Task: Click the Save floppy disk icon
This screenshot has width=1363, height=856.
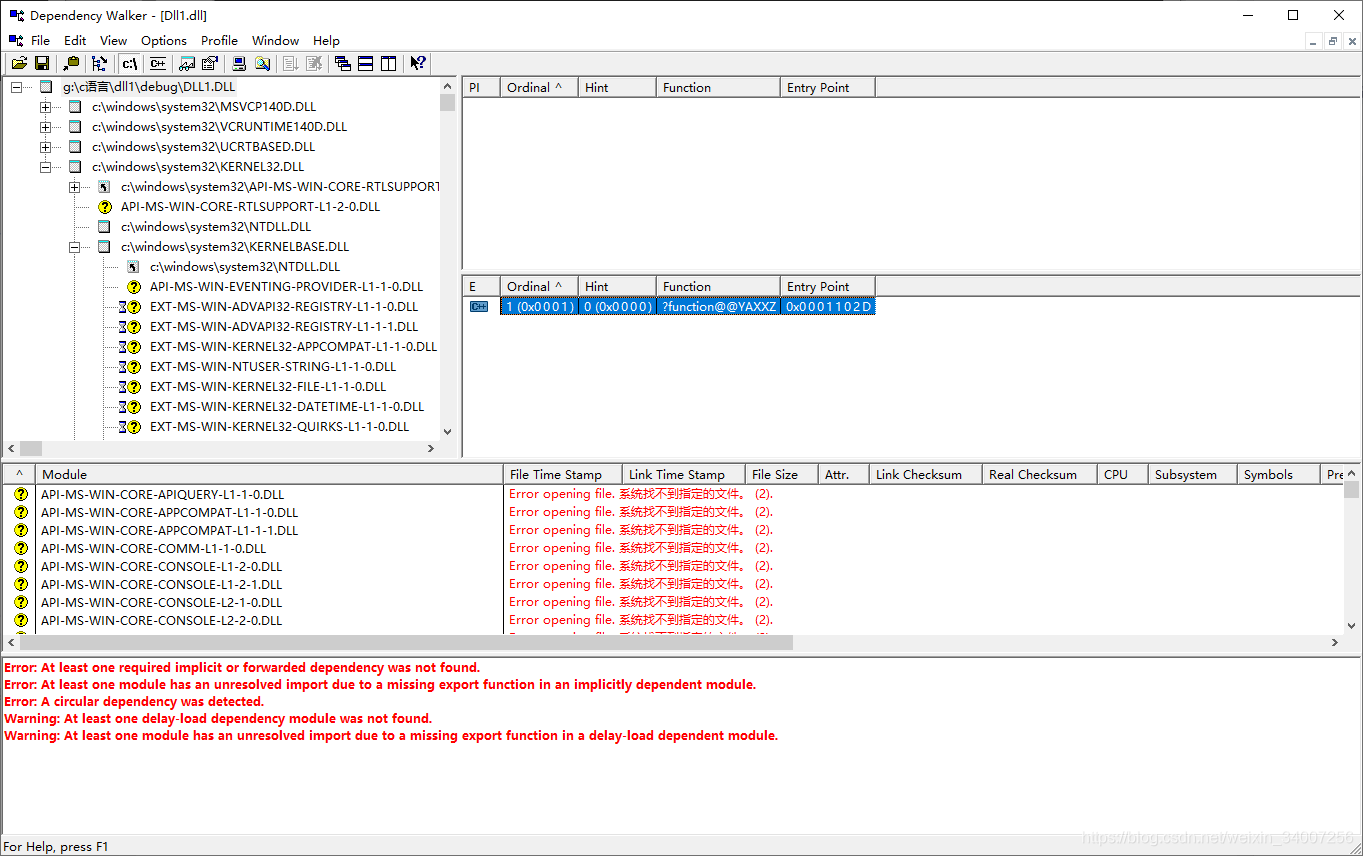Action: [x=42, y=63]
